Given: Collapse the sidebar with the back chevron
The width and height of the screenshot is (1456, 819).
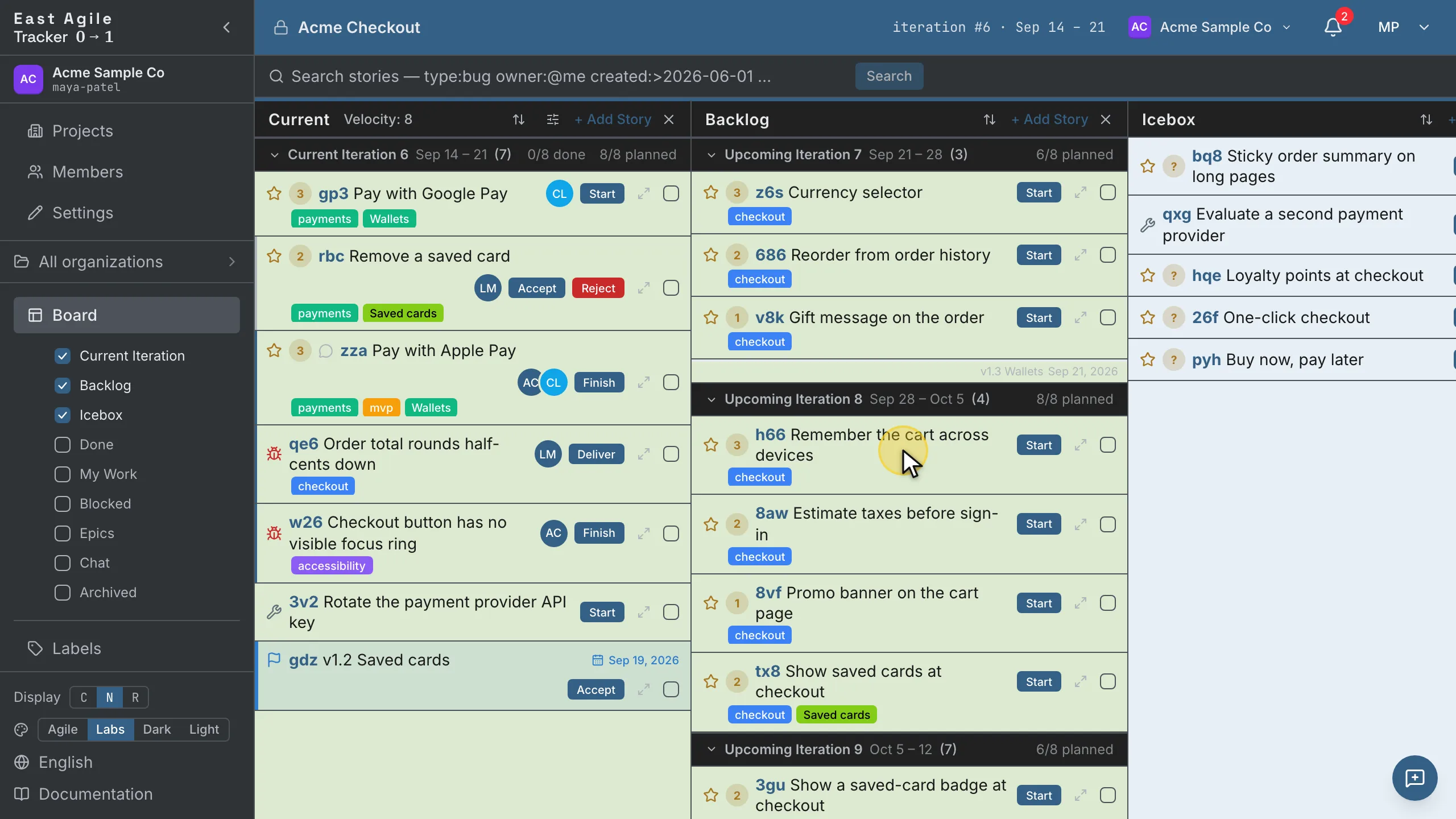Looking at the screenshot, I should 226,27.
